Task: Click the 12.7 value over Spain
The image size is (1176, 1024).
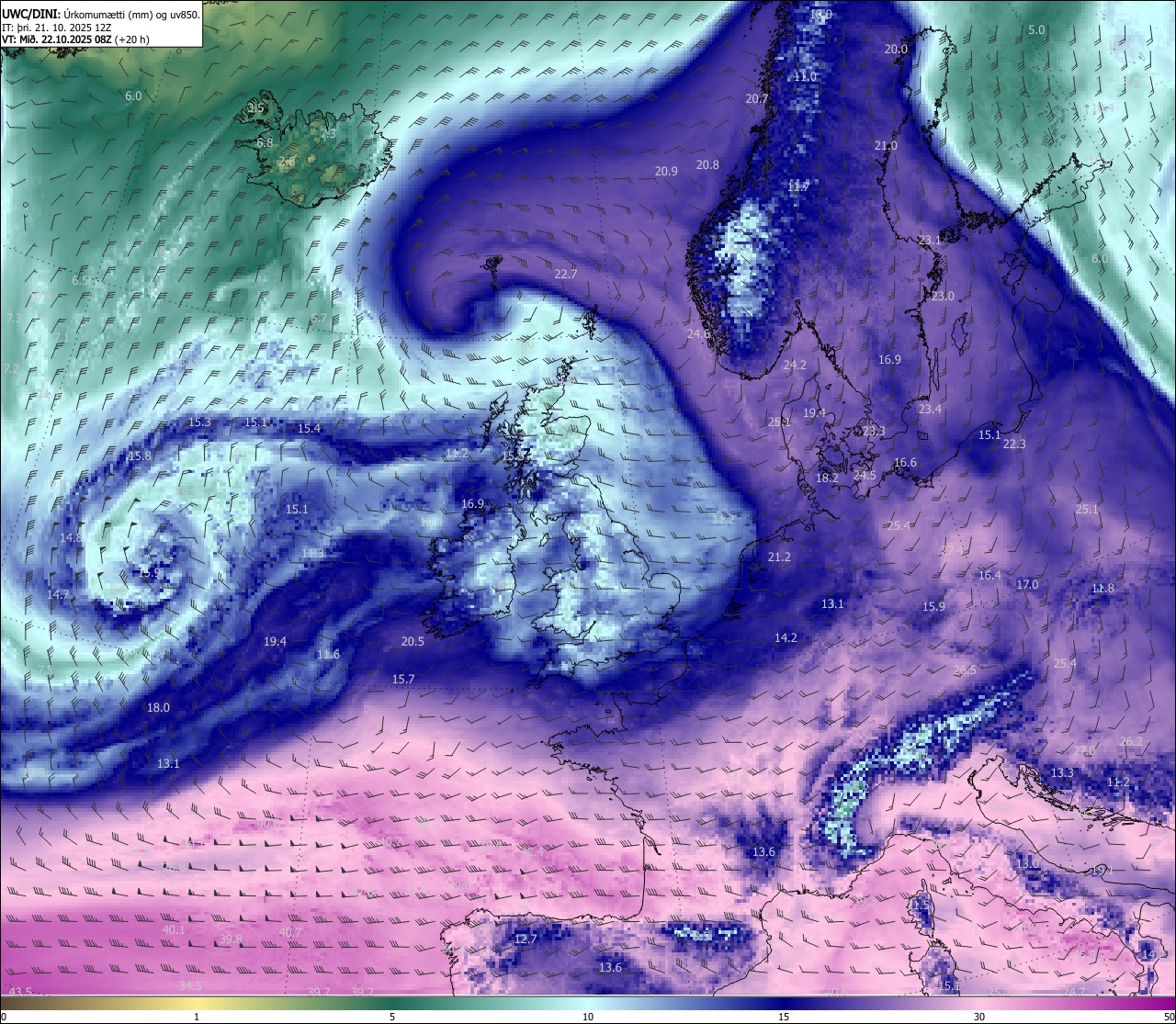Action: pyautogui.click(x=526, y=939)
